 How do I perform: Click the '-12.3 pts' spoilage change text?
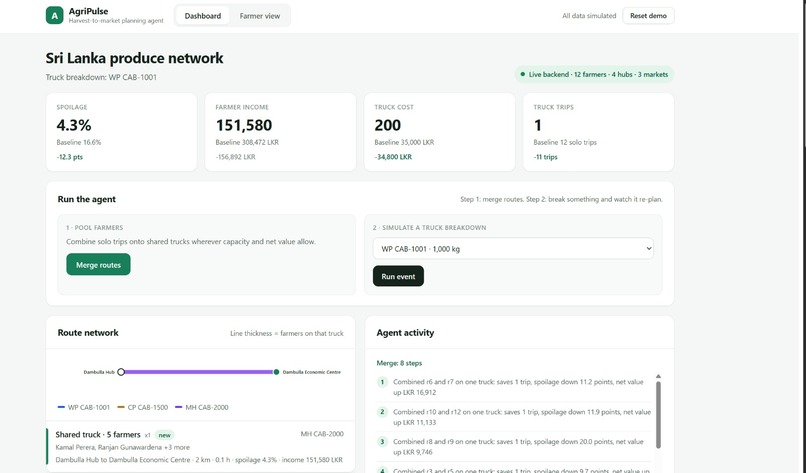coord(69,157)
